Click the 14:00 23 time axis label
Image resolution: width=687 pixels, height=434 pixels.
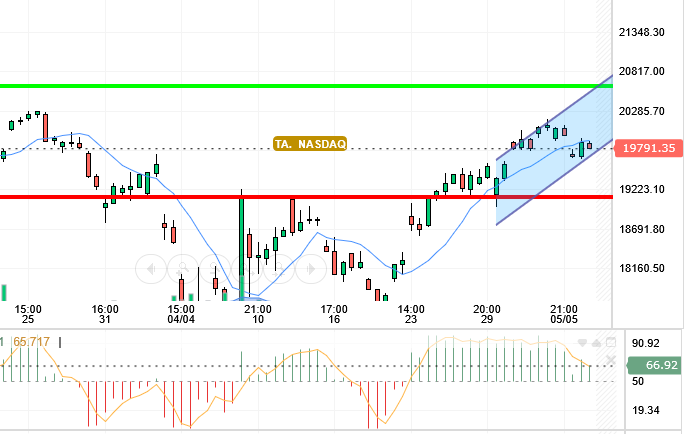(x=411, y=314)
